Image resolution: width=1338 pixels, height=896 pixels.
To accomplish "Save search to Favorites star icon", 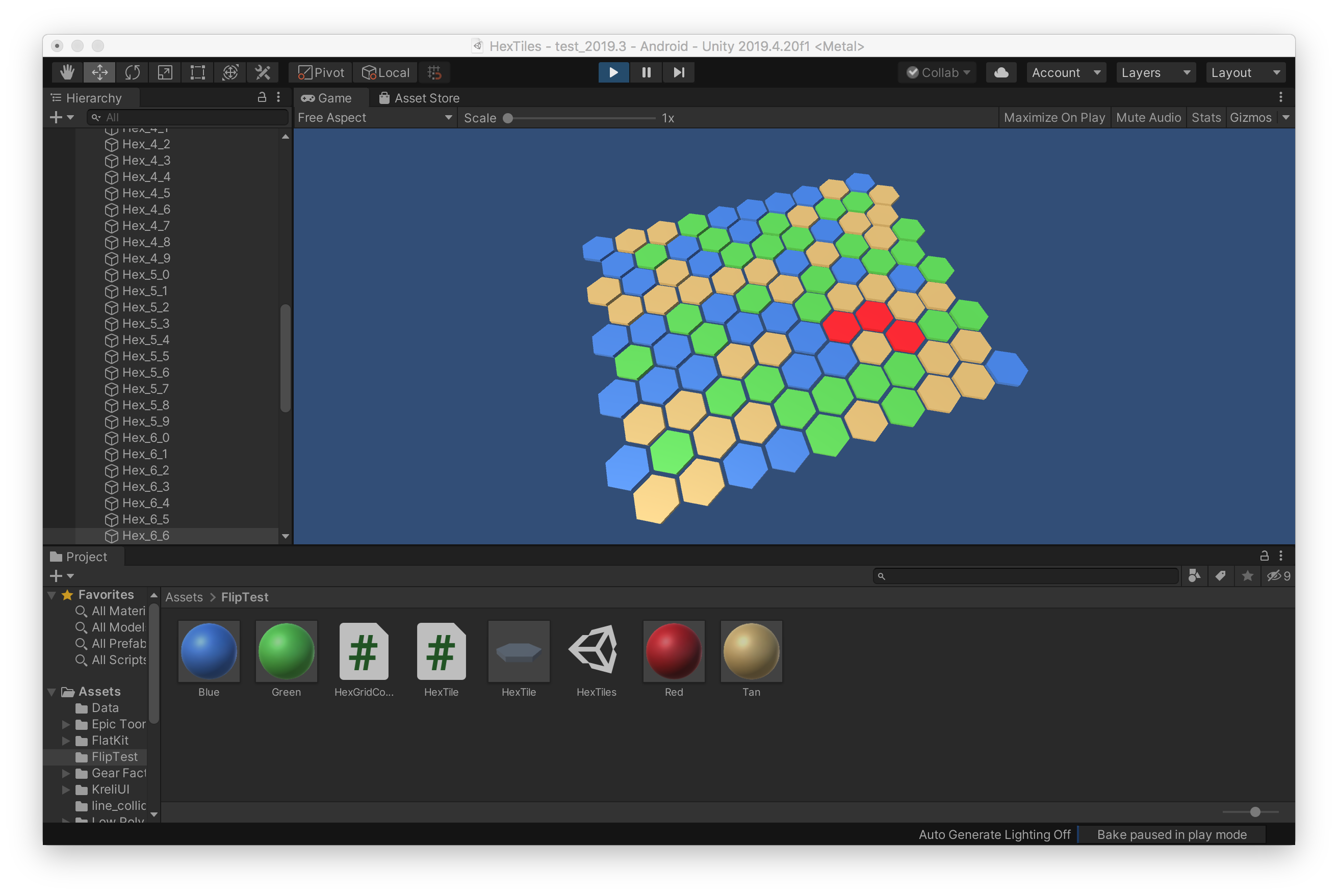I will click(1247, 575).
